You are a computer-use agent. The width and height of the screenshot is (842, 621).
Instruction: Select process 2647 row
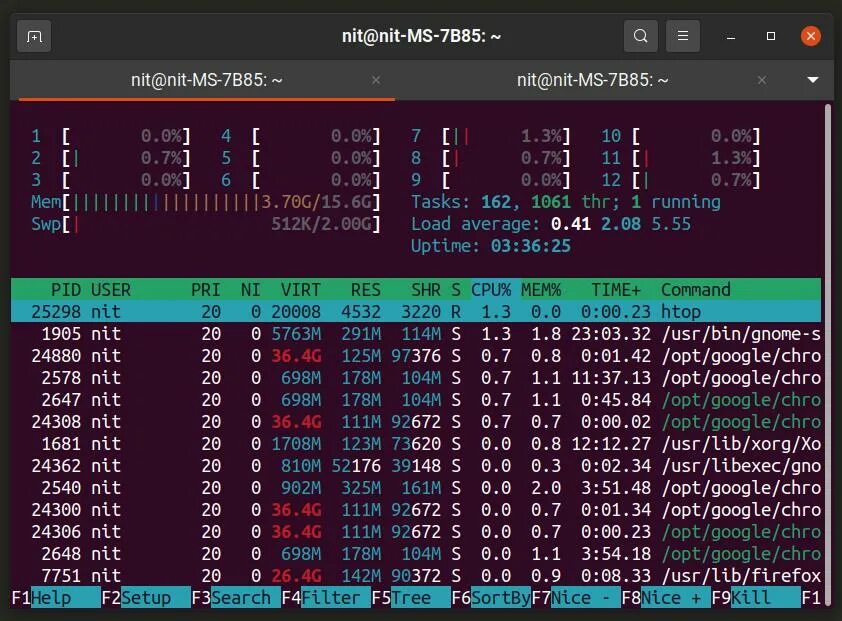click(416, 400)
